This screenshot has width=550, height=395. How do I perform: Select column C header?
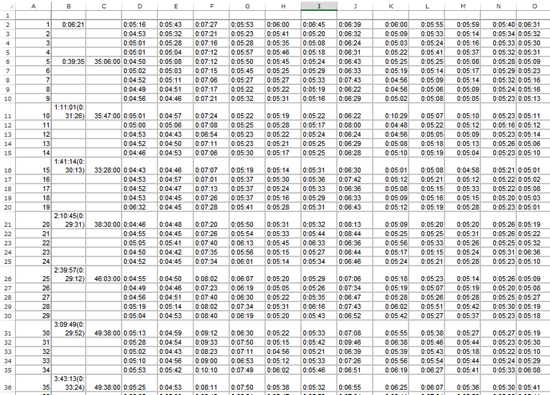pyautogui.click(x=104, y=6)
